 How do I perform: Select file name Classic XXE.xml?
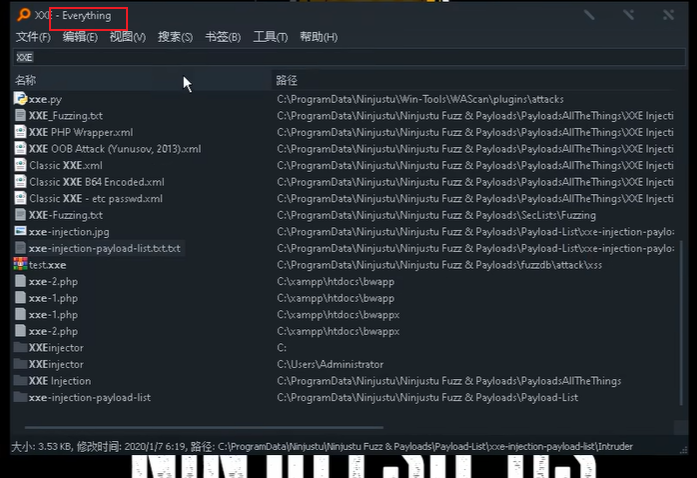(66, 165)
